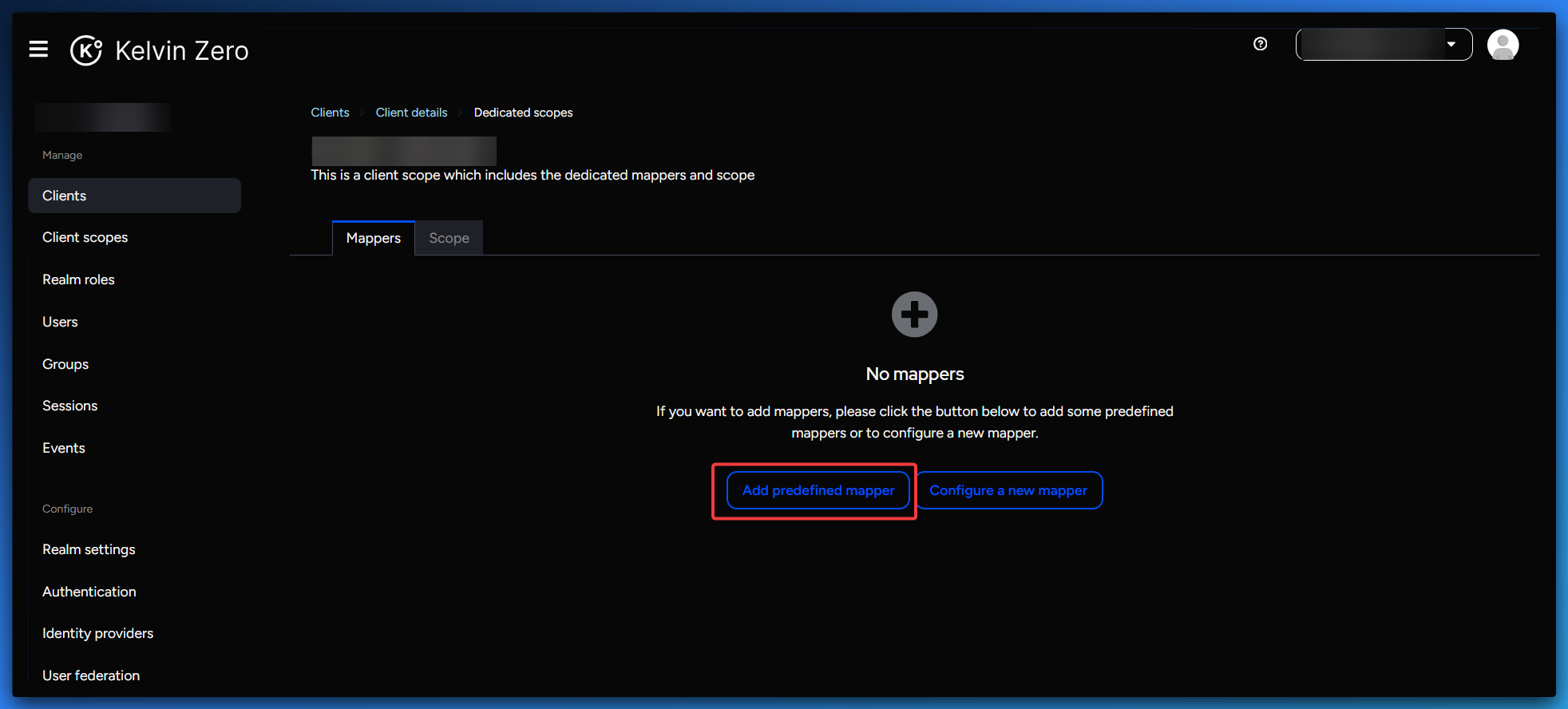This screenshot has width=1568, height=709.
Task: View Sessions in the sidebar
Action: point(70,406)
